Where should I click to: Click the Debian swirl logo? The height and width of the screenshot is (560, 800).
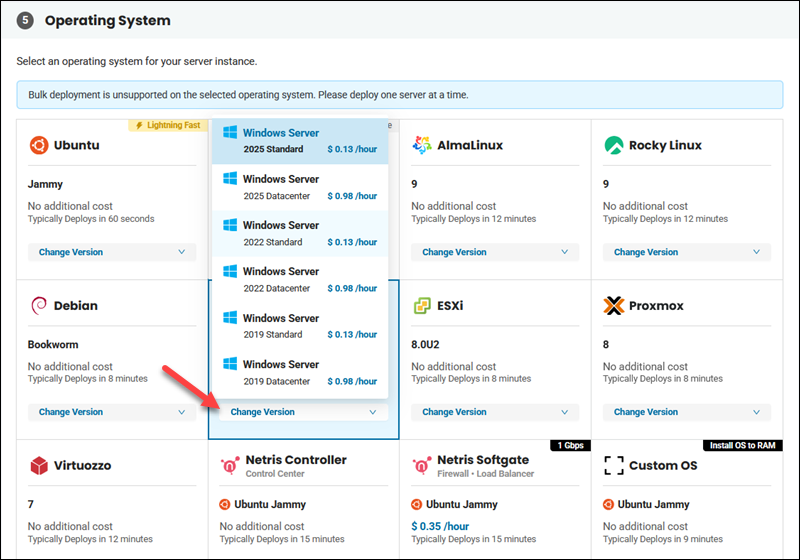tap(39, 306)
